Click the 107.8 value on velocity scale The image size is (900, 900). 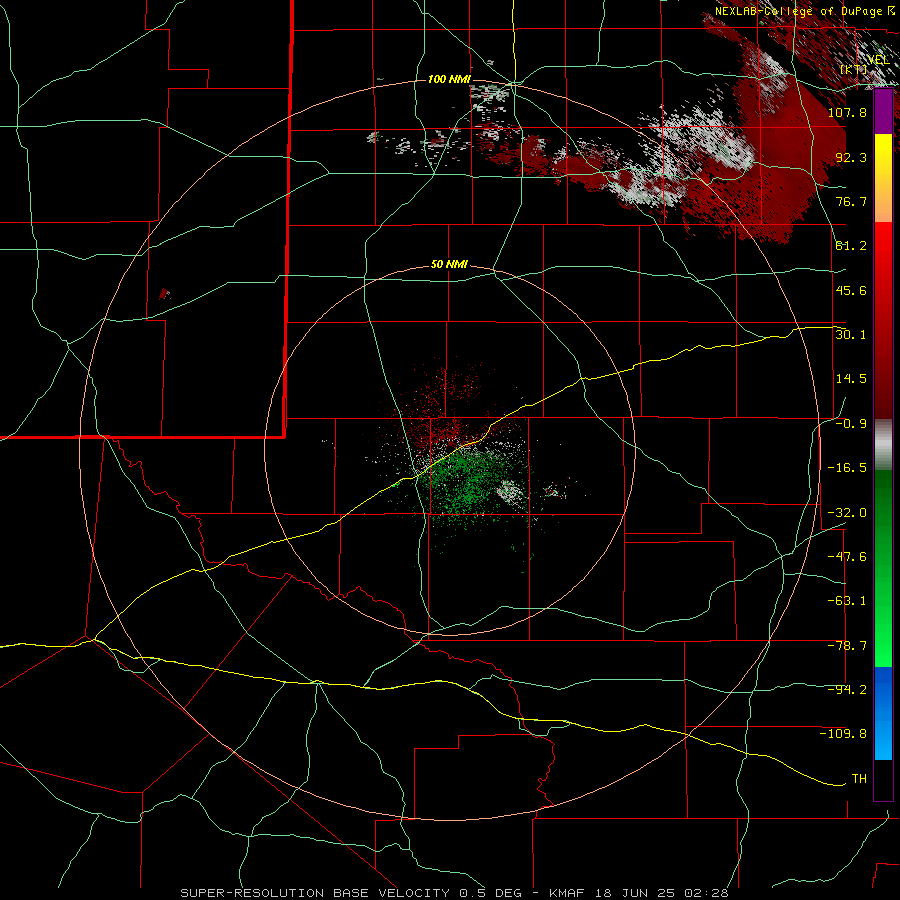pyautogui.click(x=847, y=112)
